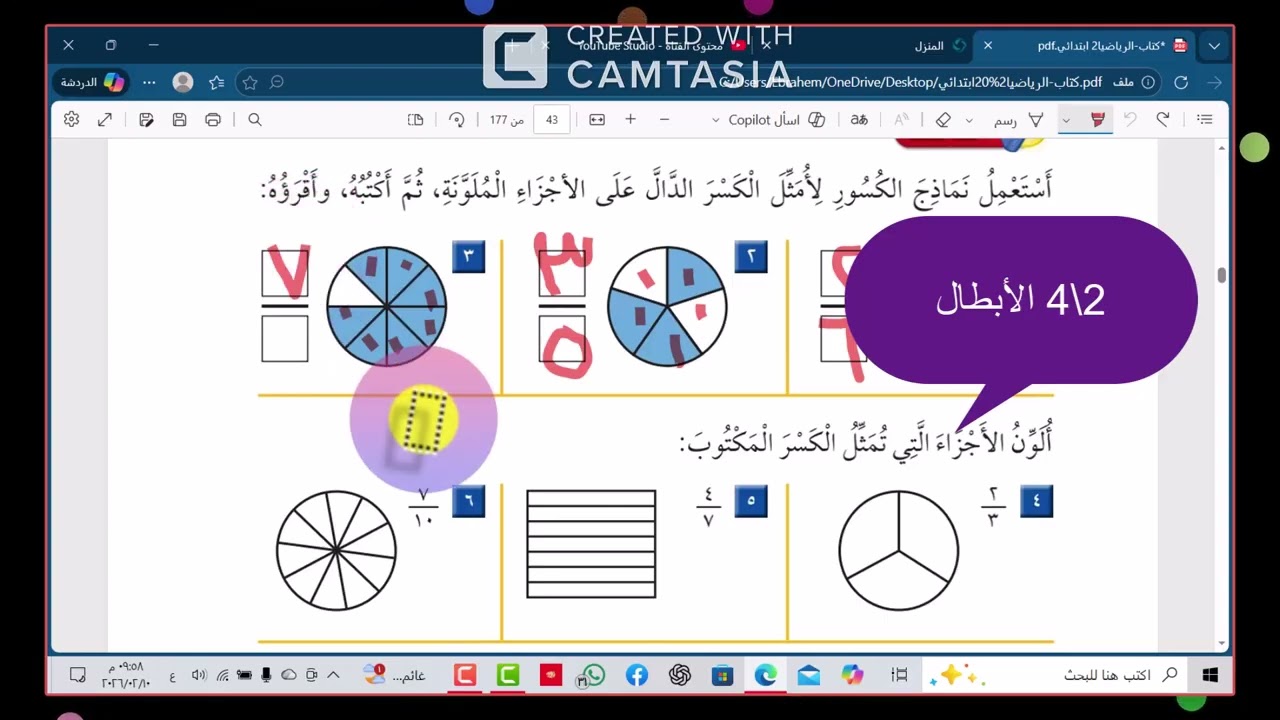The width and height of the screenshot is (1280, 720).
Task: Click the answer box under the 7 in exercise ٣
Action: click(x=285, y=338)
